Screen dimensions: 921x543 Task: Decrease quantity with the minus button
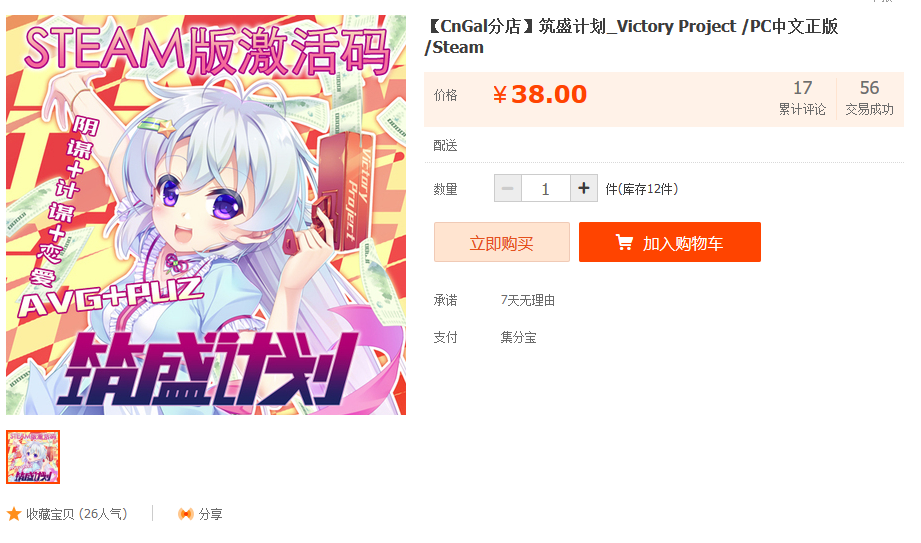point(508,188)
